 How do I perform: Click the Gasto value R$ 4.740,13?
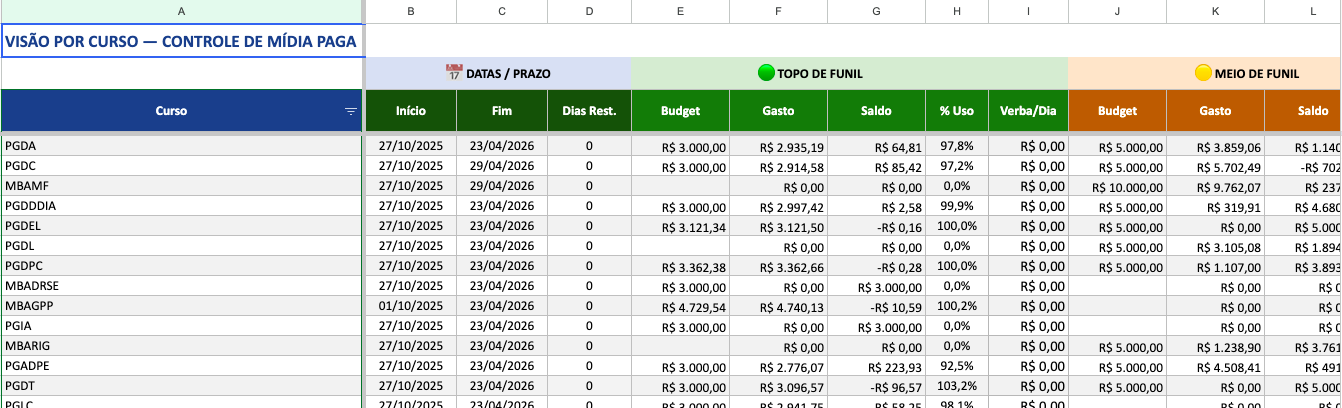(x=778, y=306)
